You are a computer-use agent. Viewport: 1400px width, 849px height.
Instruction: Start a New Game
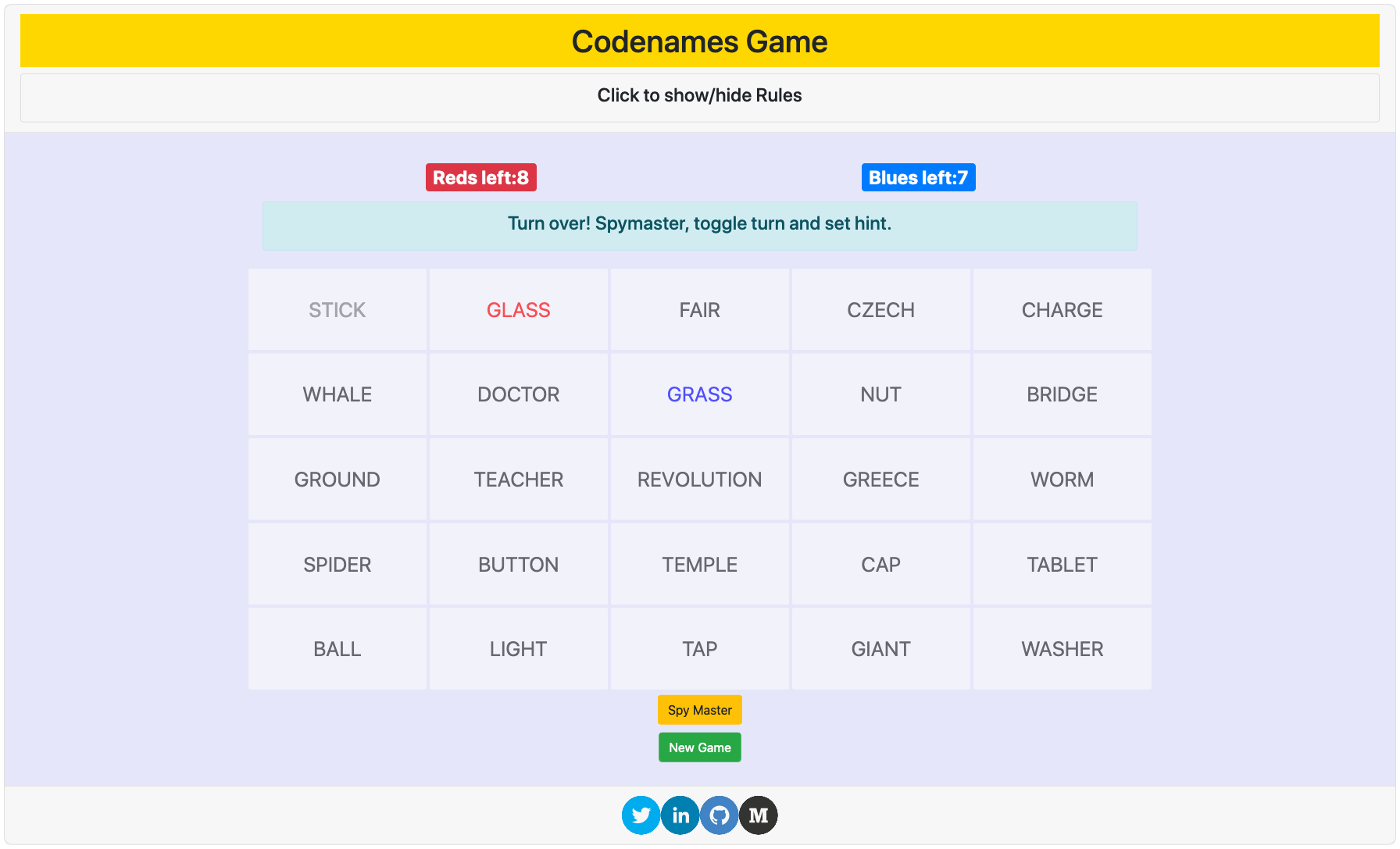(x=700, y=747)
